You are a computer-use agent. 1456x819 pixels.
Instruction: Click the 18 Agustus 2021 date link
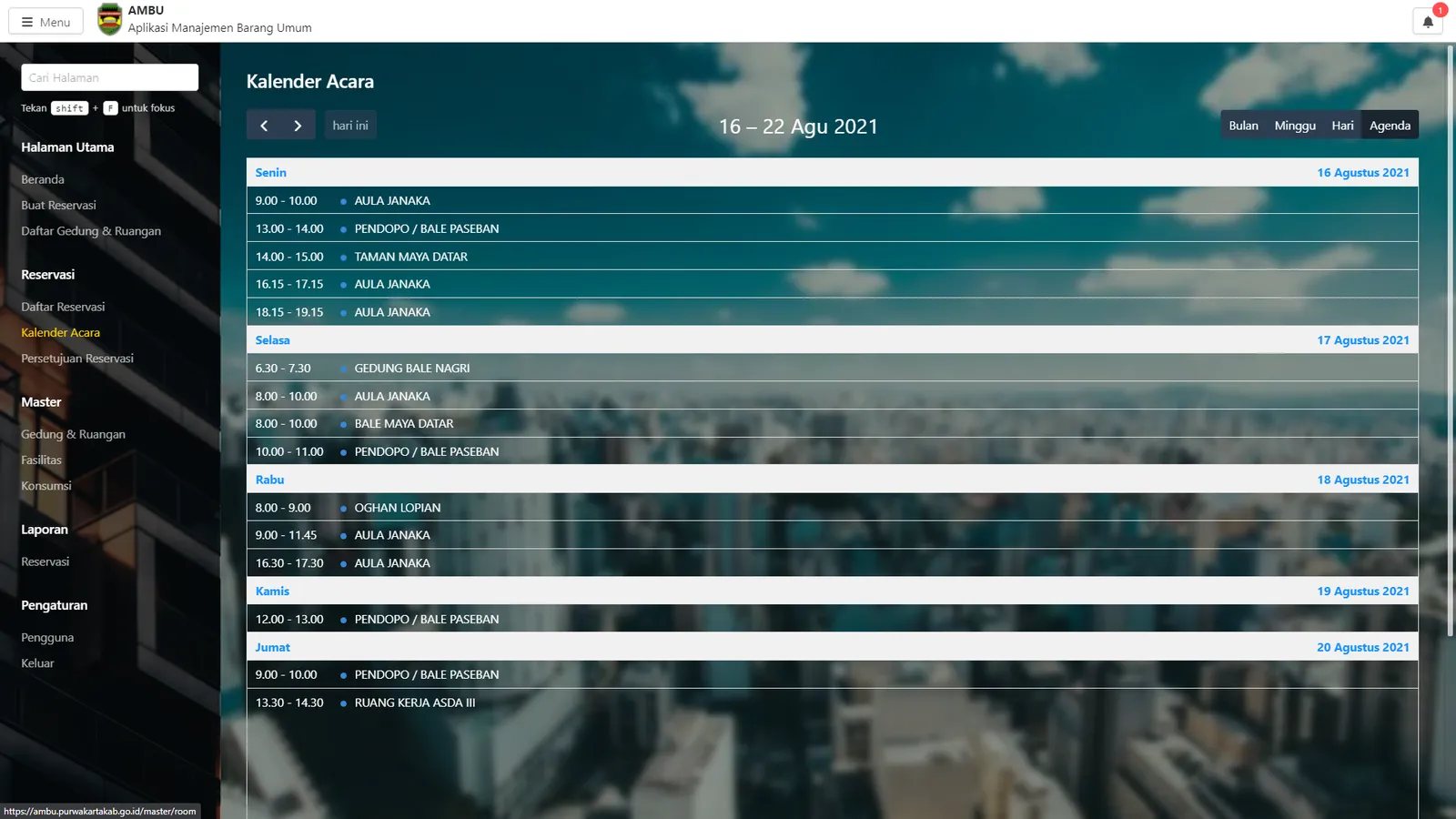[1362, 480]
